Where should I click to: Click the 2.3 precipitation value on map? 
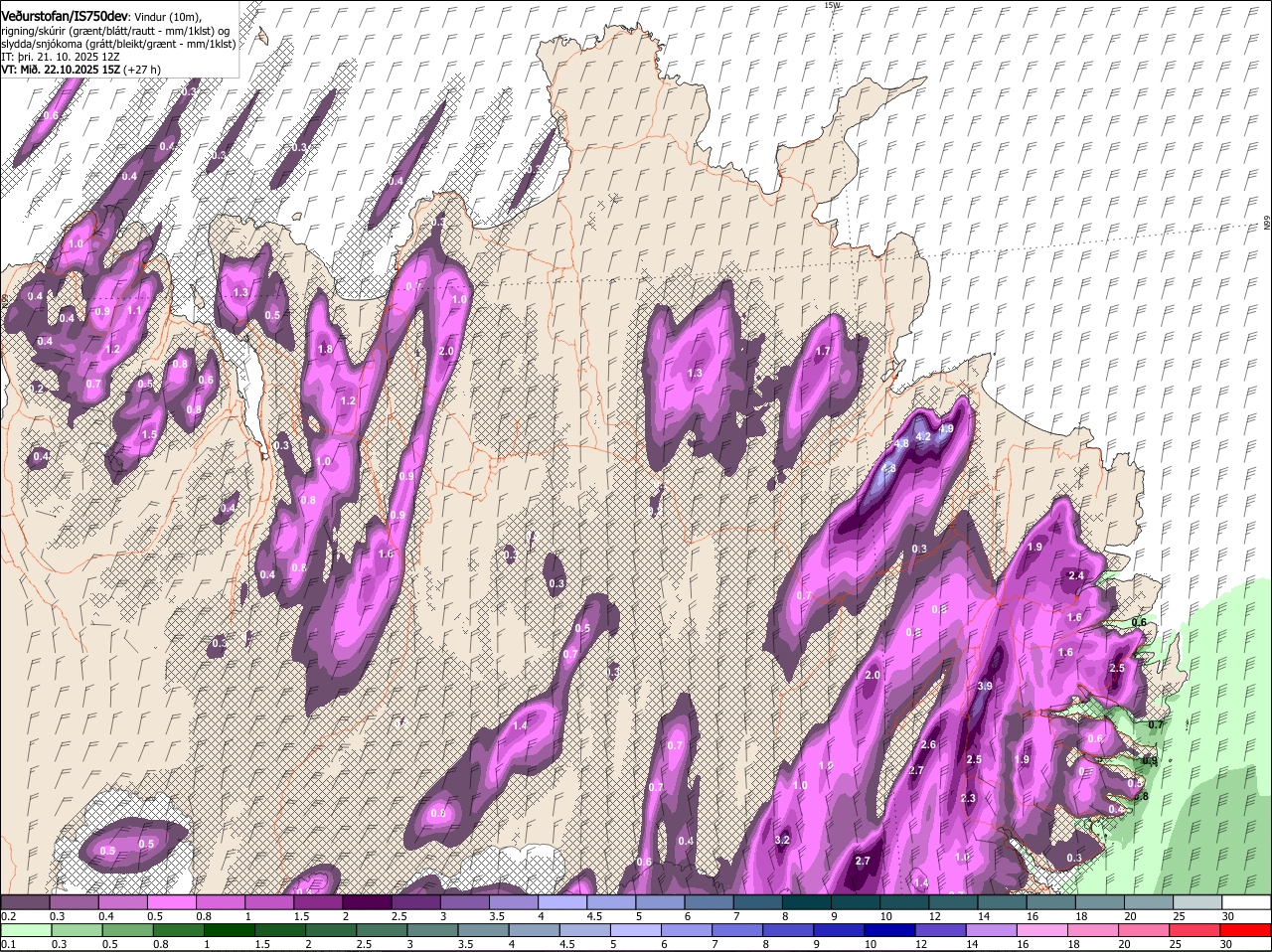[x=969, y=798]
